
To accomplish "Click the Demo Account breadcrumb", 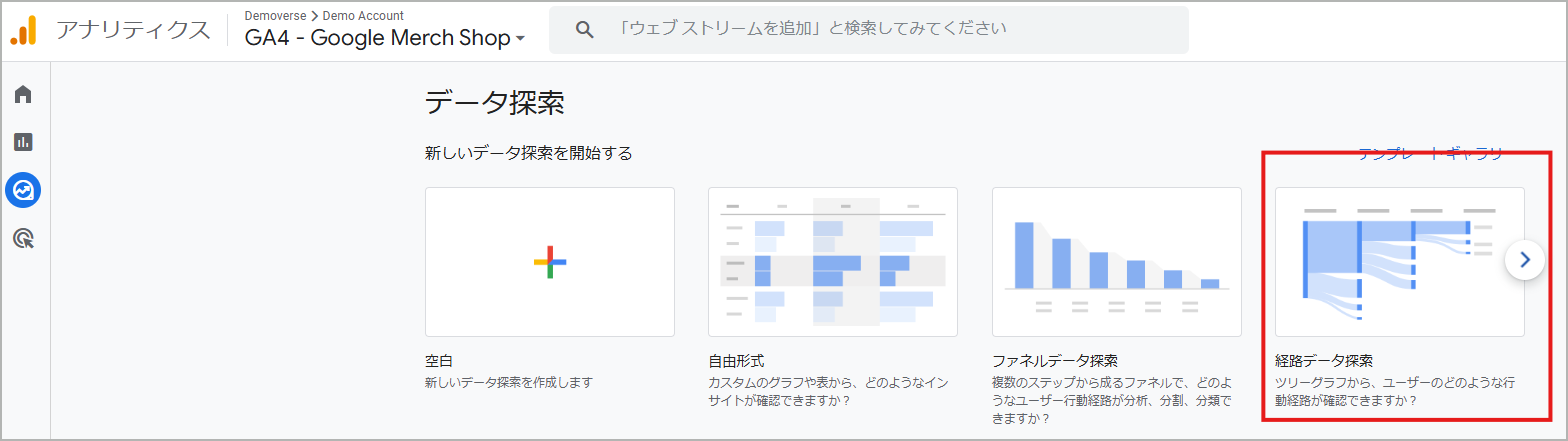I will (363, 15).
